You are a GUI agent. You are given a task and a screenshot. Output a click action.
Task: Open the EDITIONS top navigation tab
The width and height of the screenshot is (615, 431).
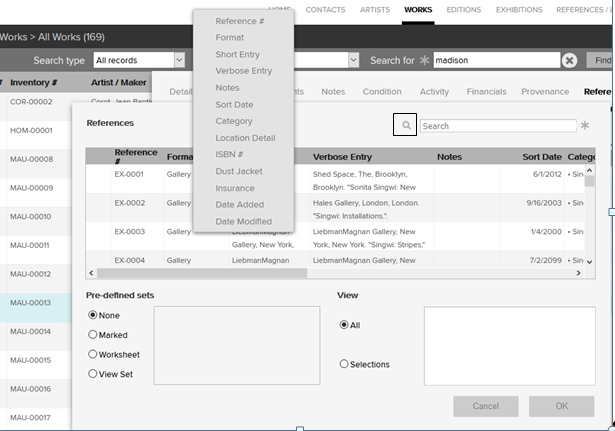pos(464,10)
